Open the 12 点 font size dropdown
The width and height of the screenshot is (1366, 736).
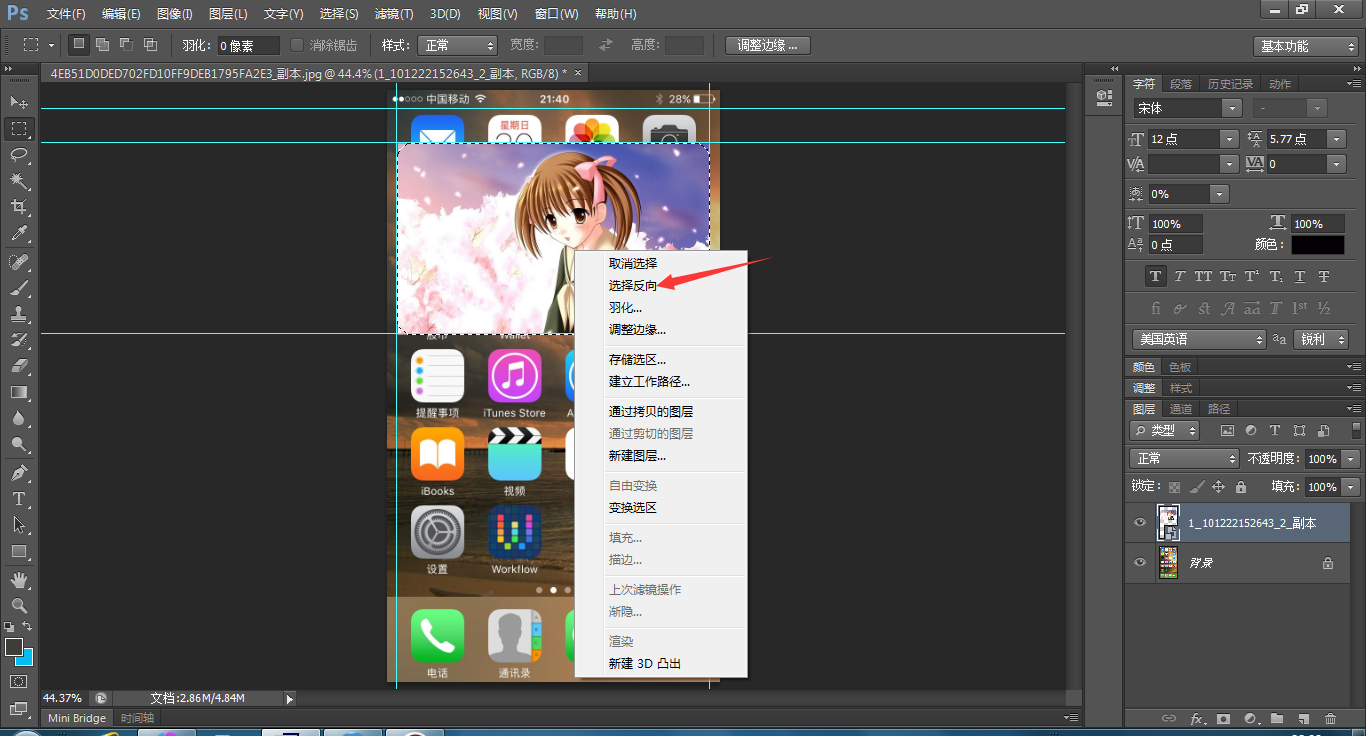[x=1193, y=139]
